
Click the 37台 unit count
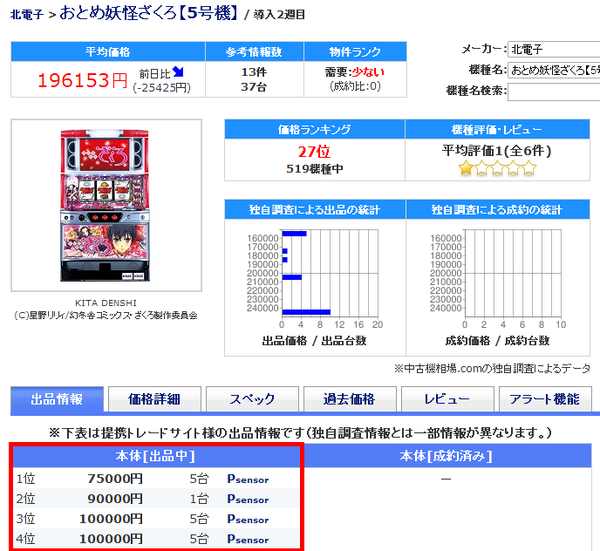[254, 87]
